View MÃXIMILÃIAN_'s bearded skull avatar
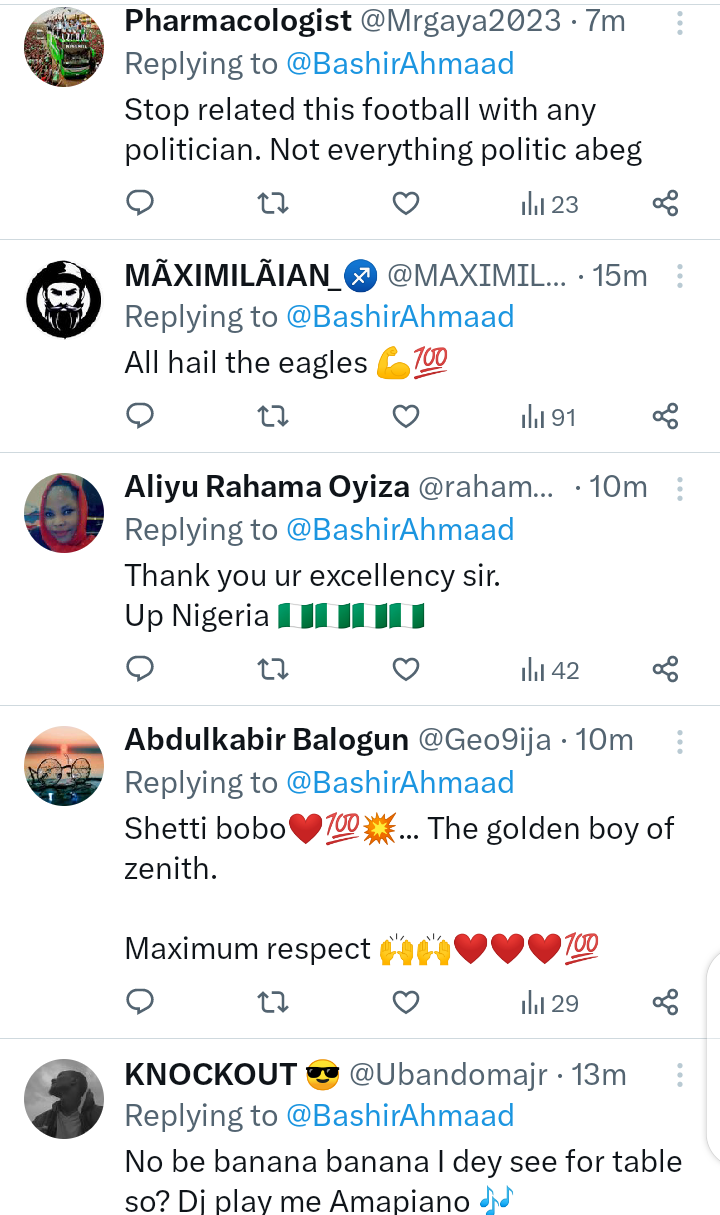Screen dimensions: 720x1215 (x=64, y=299)
